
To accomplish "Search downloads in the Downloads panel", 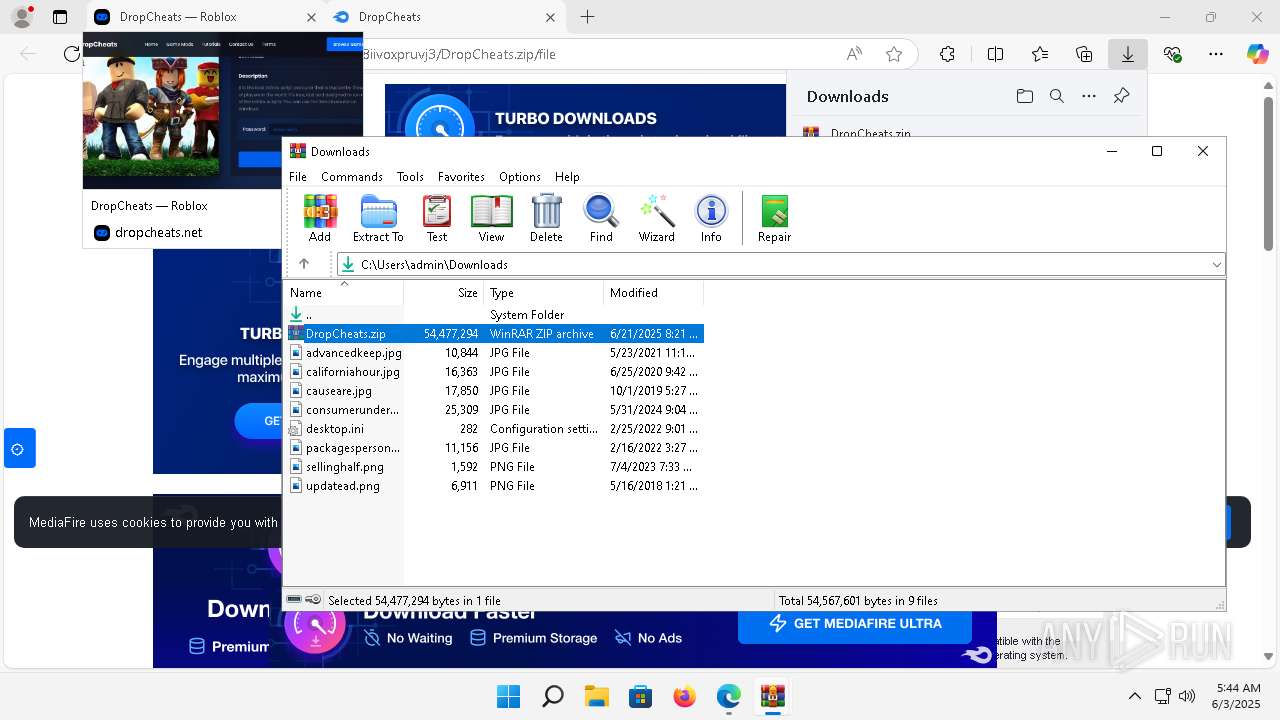I will pos(1057,96).
